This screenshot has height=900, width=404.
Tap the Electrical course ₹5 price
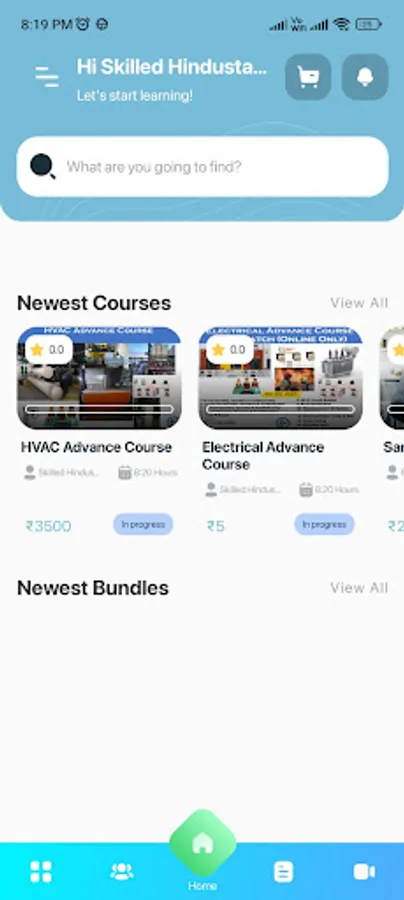[x=216, y=526]
